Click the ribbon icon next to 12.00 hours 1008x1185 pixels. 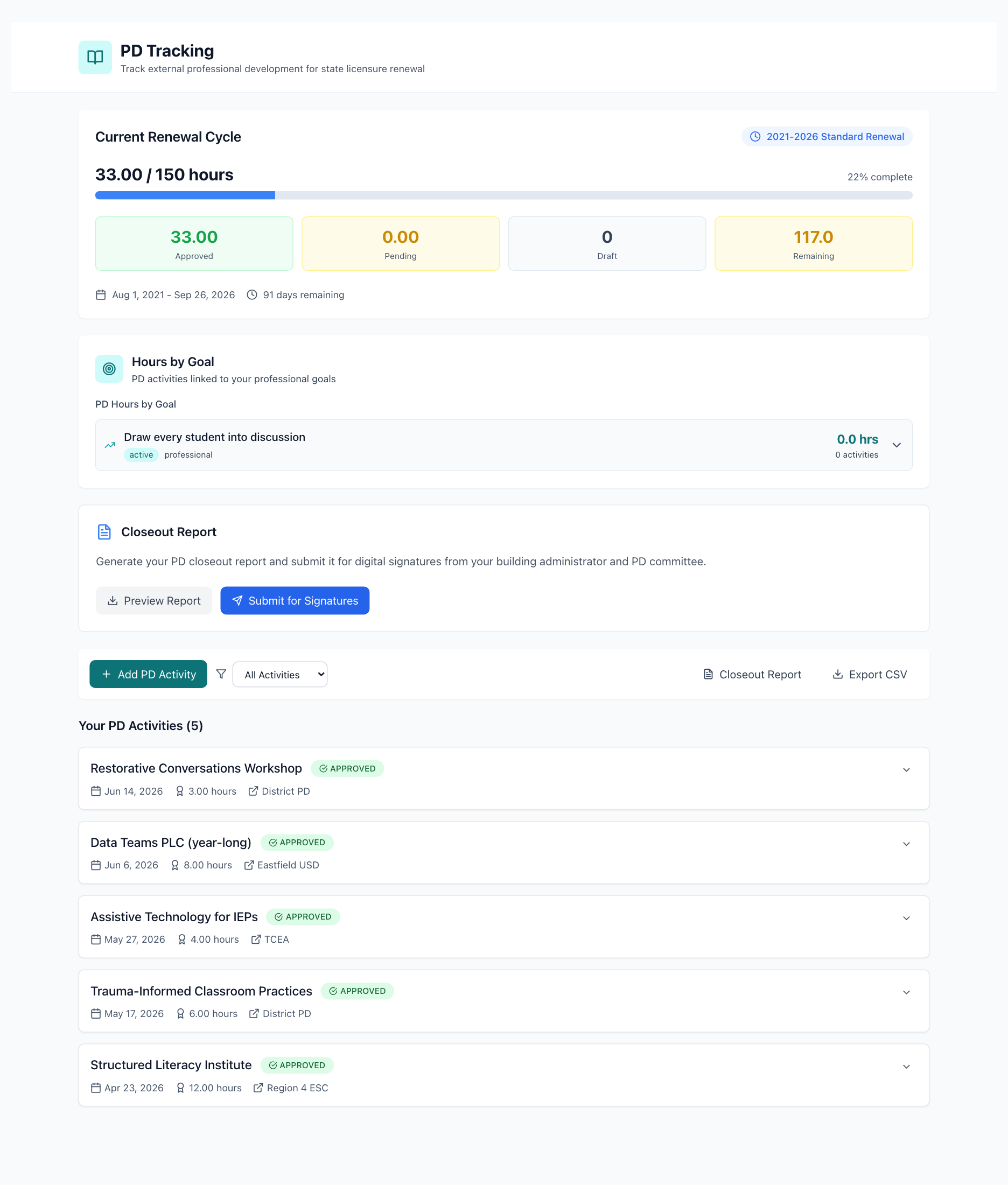[x=180, y=1088]
